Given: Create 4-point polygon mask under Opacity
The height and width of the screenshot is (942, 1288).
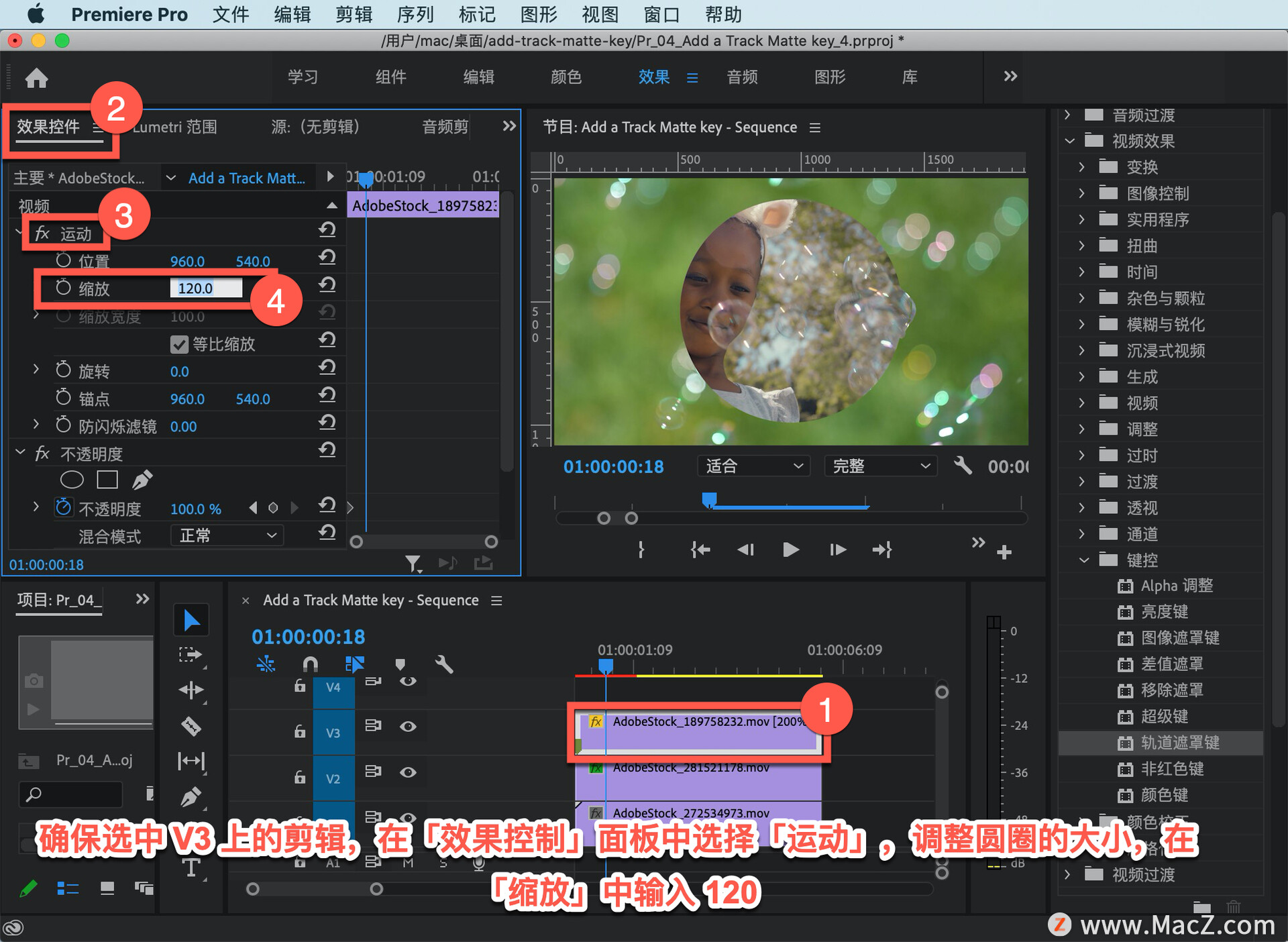Looking at the screenshot, I should pyautogui.click(x=107, y=480).
